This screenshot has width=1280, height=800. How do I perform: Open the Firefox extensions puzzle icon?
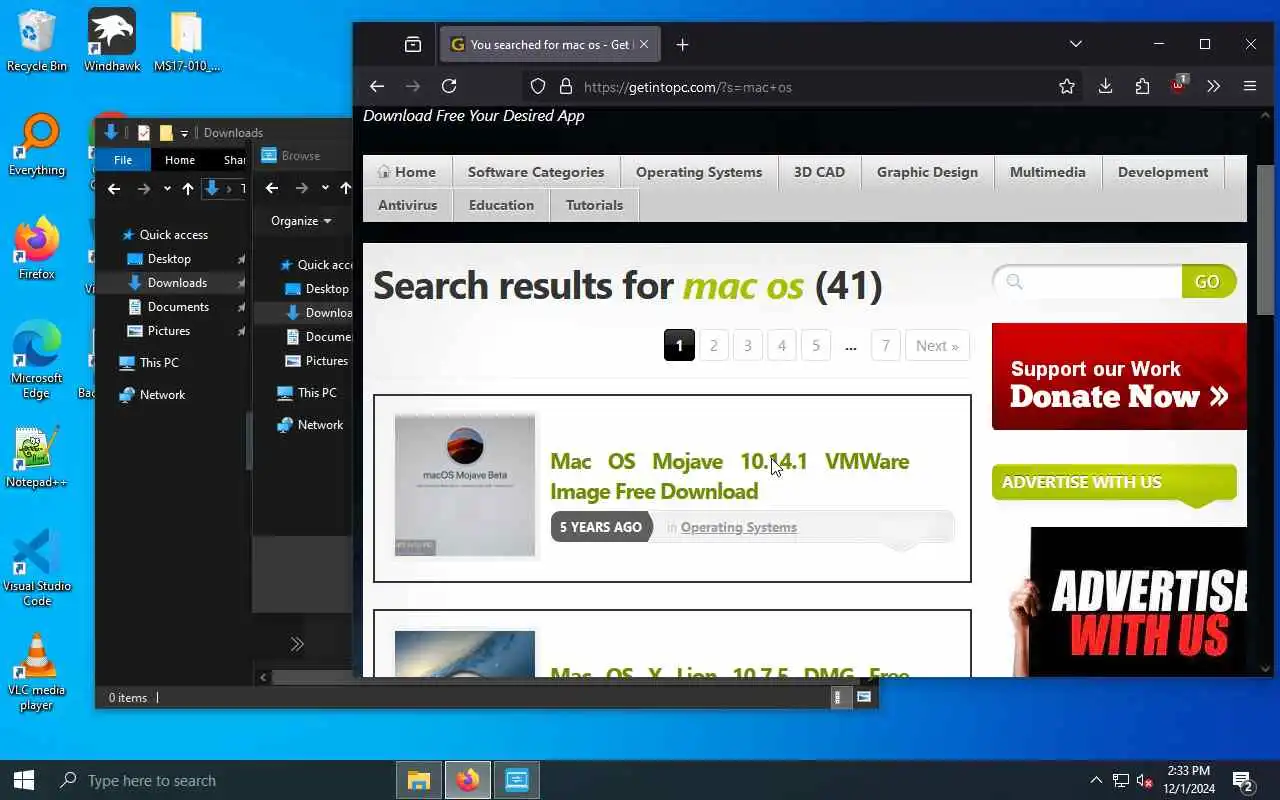[x=1142, y=87]
